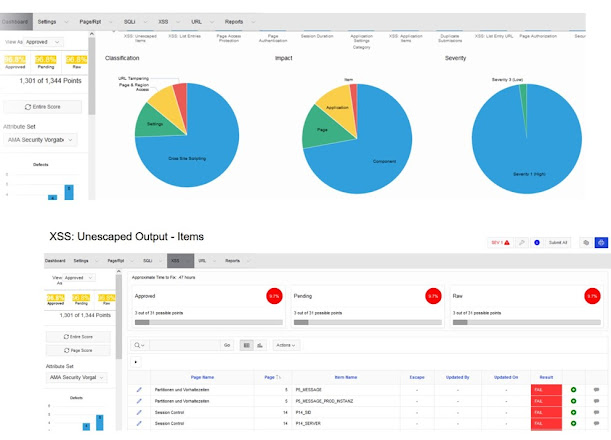Click the gray copy icon near Submit All
The image size is (611, 440).
(x=586, y=242)
